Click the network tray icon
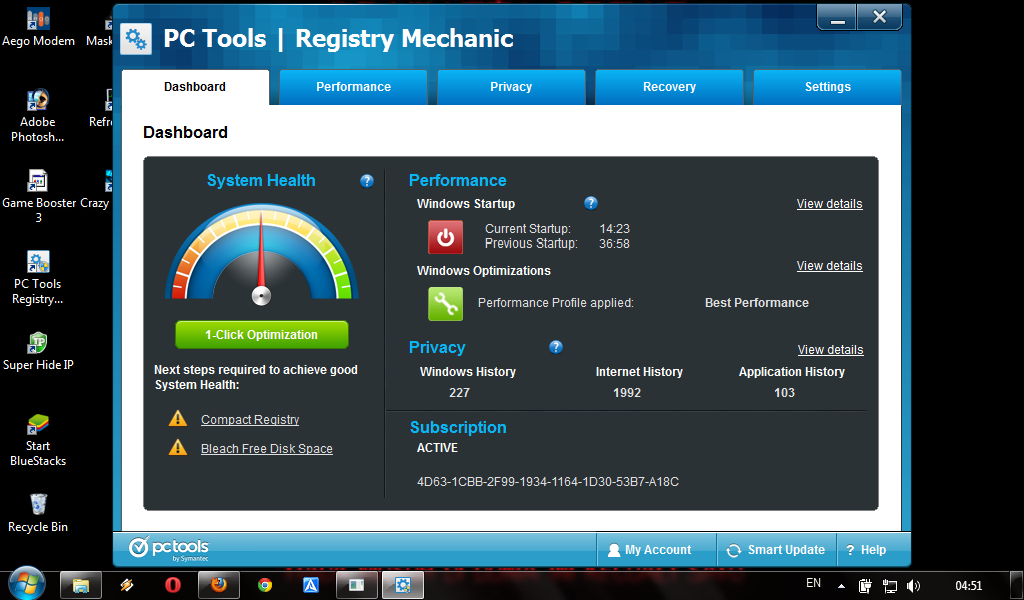 click(x=889, y=586)
